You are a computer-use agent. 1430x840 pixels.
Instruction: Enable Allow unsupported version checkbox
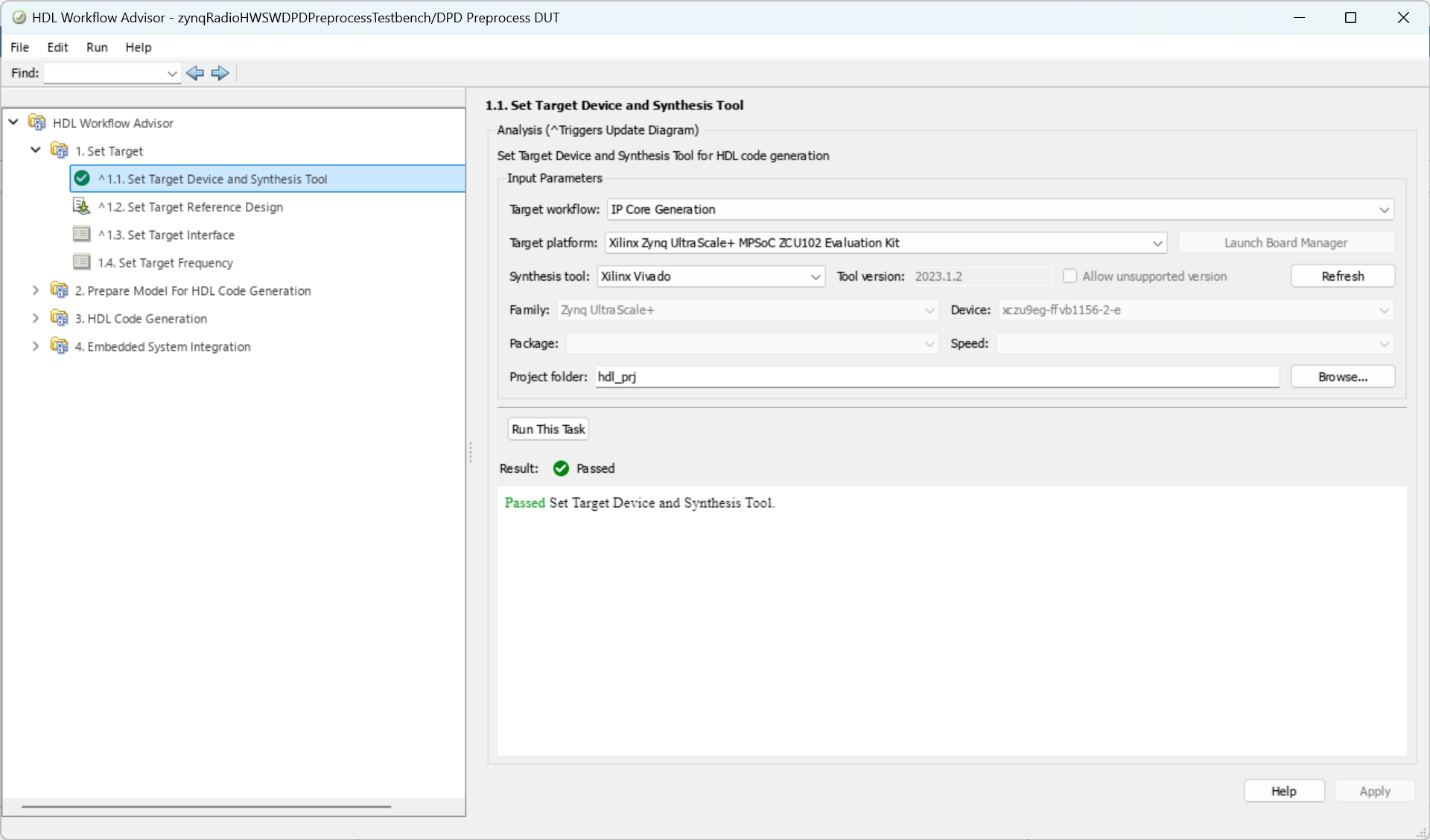(1070, 276)
